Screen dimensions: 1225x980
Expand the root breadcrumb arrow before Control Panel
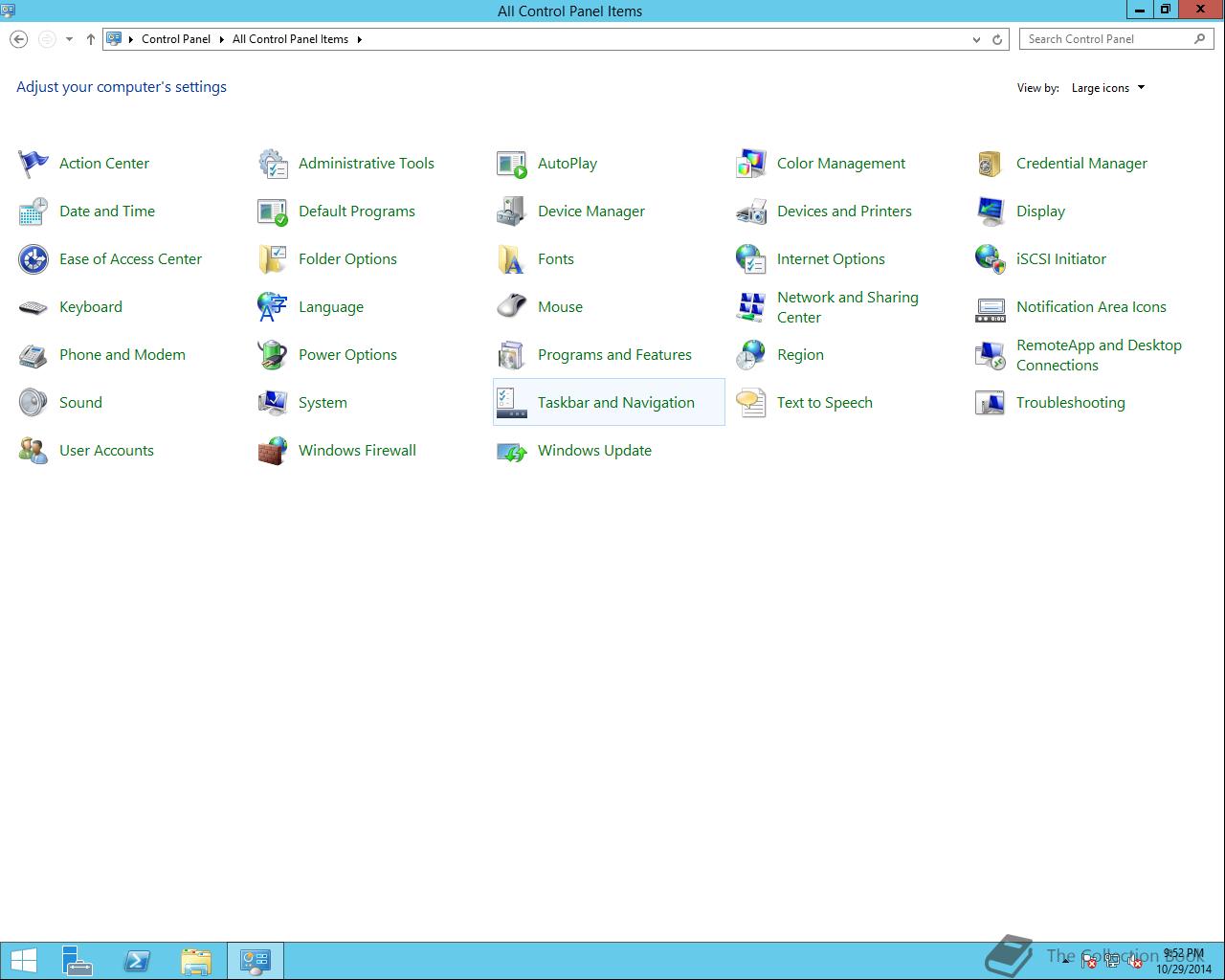pyautogui.click(x=131, y=39)
